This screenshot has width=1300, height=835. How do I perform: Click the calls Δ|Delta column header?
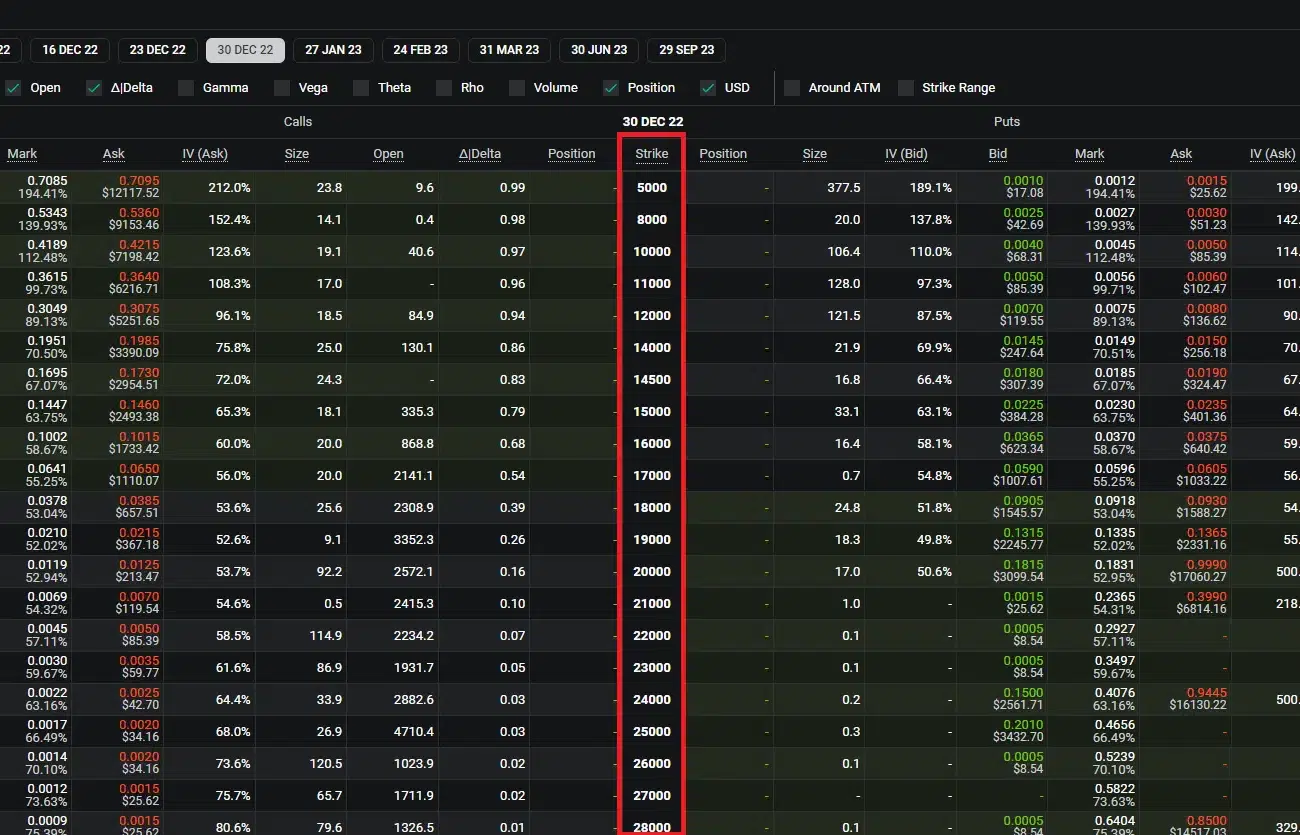[x=480, y=154]
